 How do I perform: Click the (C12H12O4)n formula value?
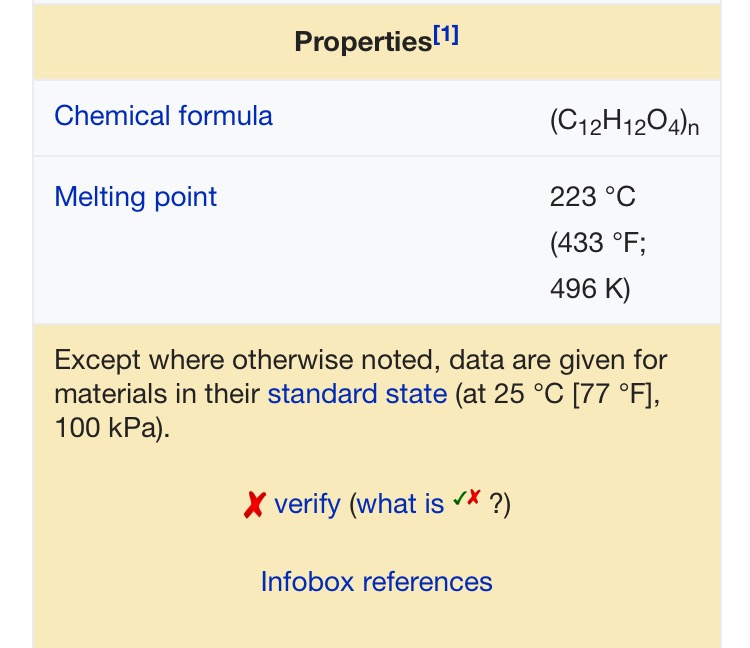tap(625, 121)
